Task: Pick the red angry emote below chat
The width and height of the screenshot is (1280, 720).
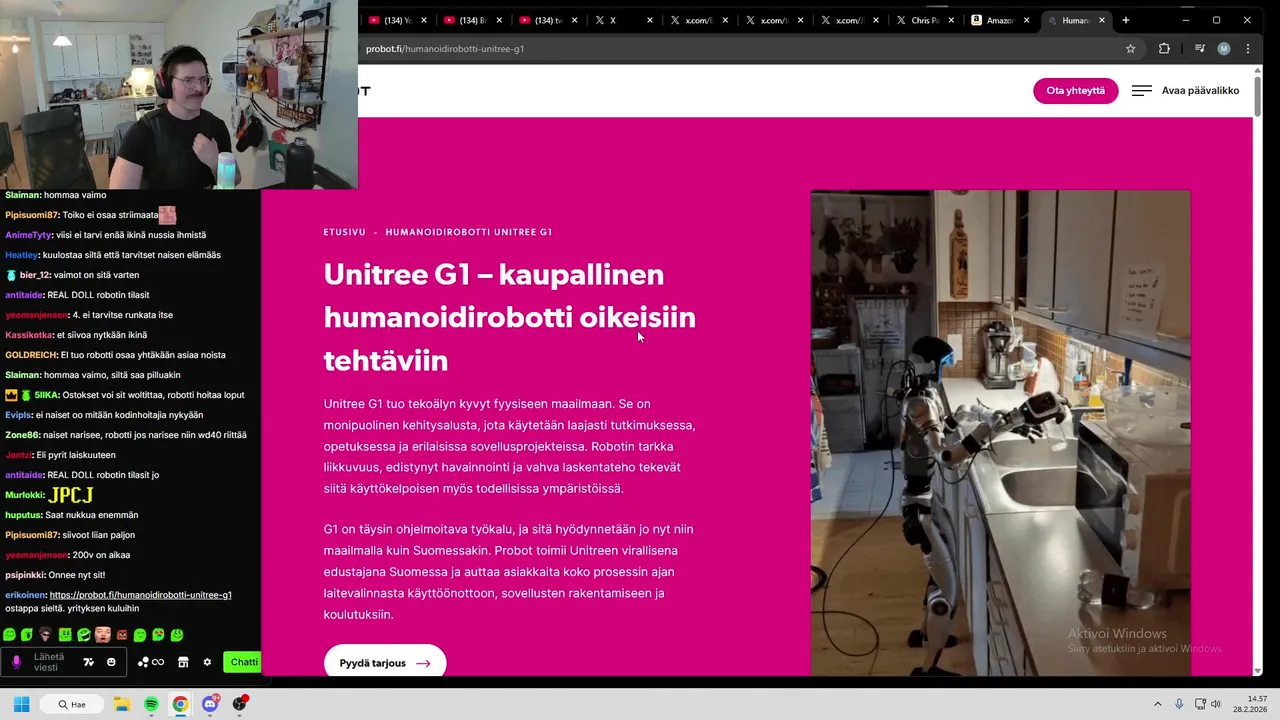Action: coord(122,635)
